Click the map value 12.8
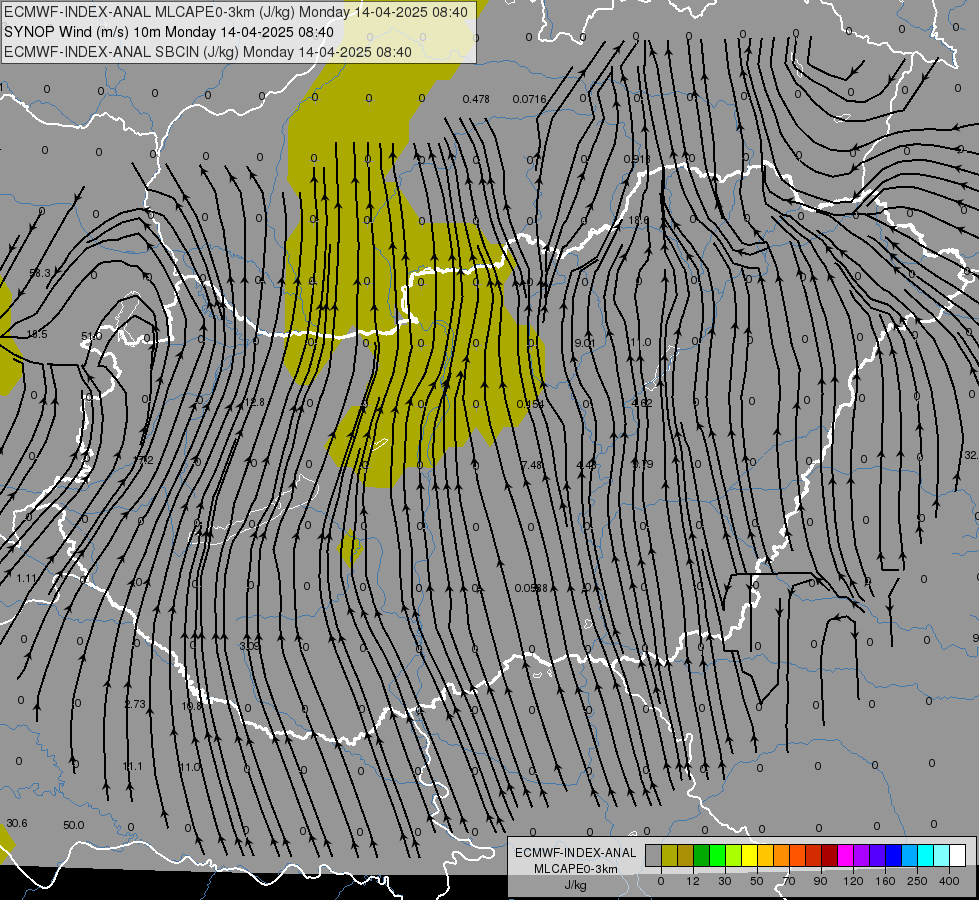This screenshot has height=900, width=979. tap(254, 402)
